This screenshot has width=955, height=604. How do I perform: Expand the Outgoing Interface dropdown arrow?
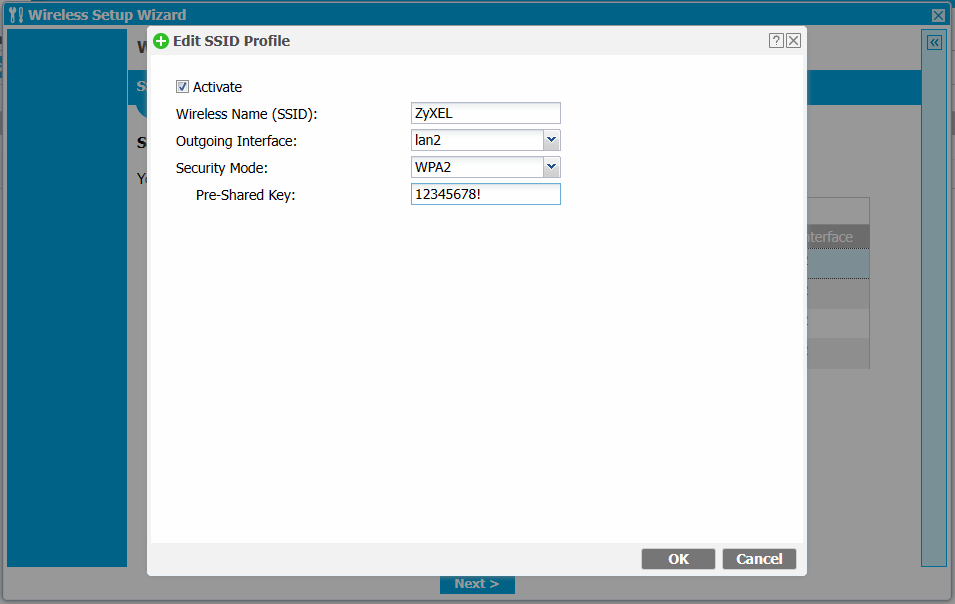point(551,141)
